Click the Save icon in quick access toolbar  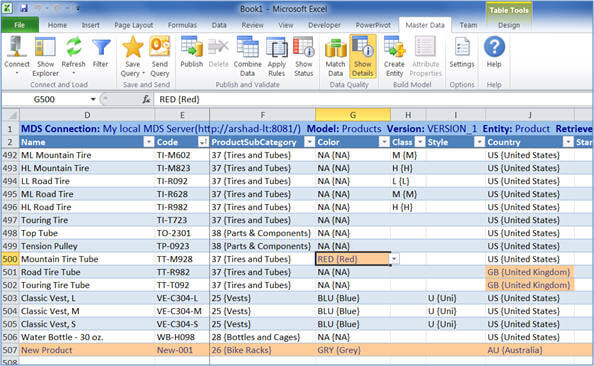point(23,8)
